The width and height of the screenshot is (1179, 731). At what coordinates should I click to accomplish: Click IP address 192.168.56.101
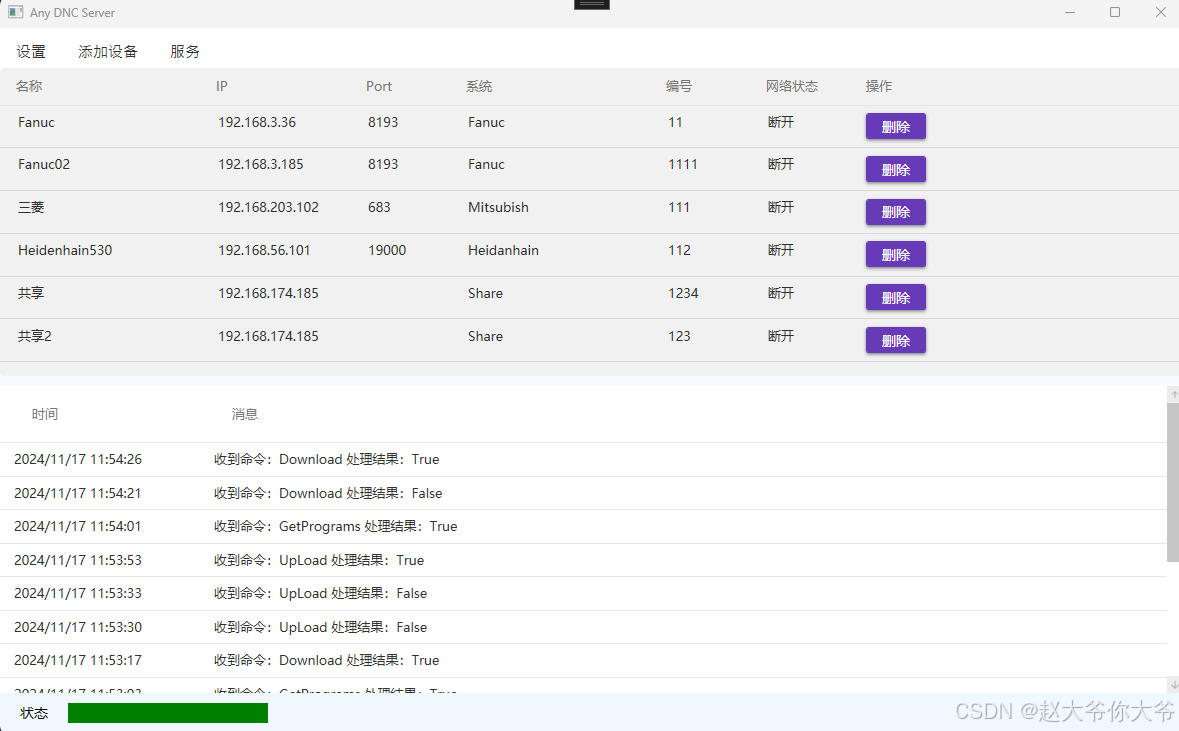pos(264,250)
